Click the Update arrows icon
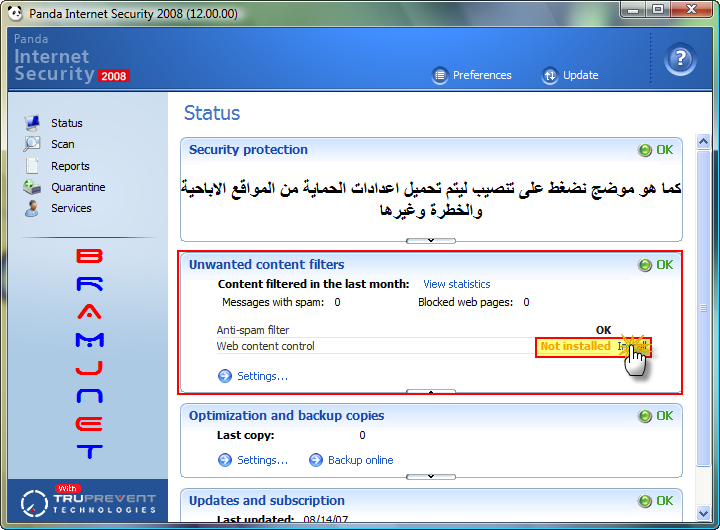Screen dimensions: 720x530 coord(550,75)
